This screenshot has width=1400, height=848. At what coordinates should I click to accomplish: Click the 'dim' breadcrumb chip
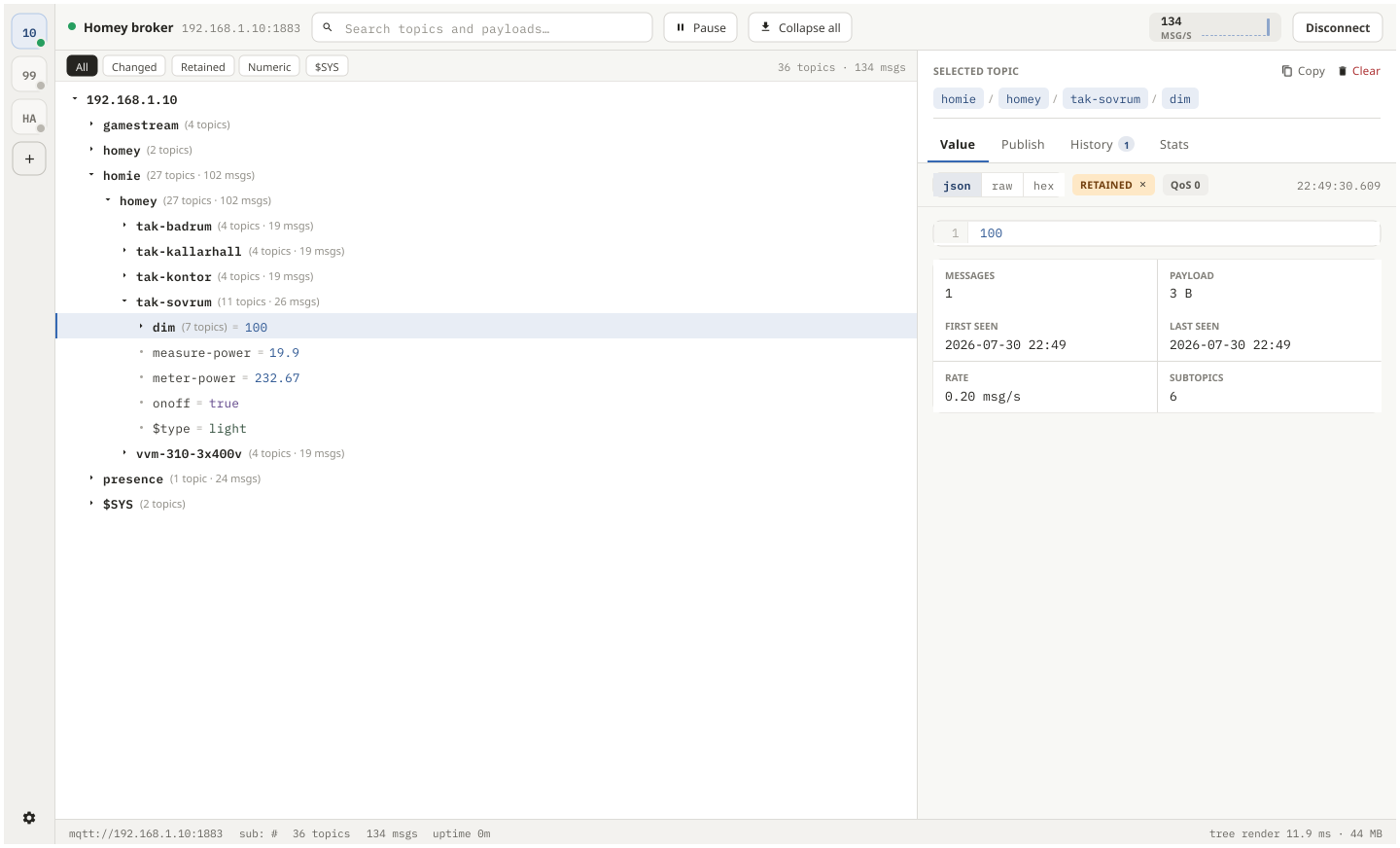(1179, 98)
